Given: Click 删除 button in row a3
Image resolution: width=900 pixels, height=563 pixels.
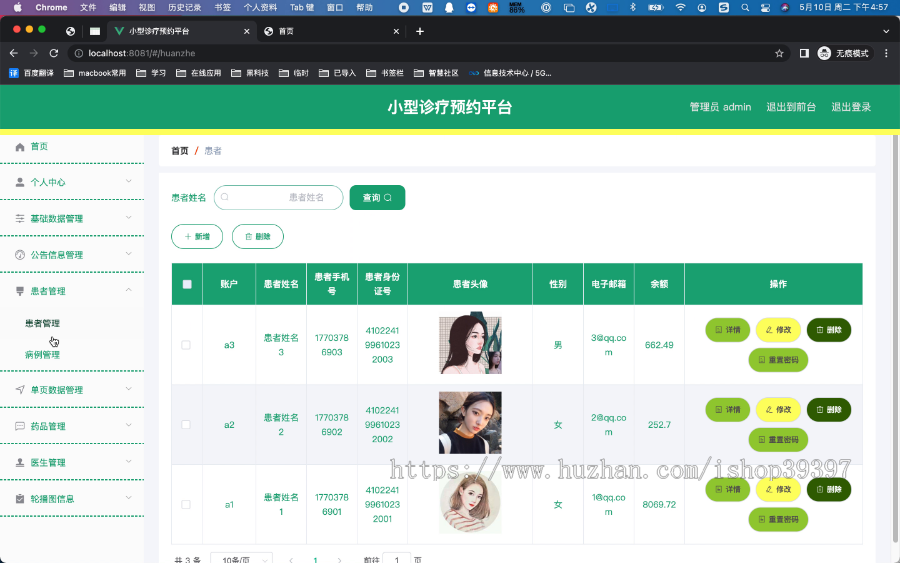Looking at the screenshot, I should (x=829, y=330).
